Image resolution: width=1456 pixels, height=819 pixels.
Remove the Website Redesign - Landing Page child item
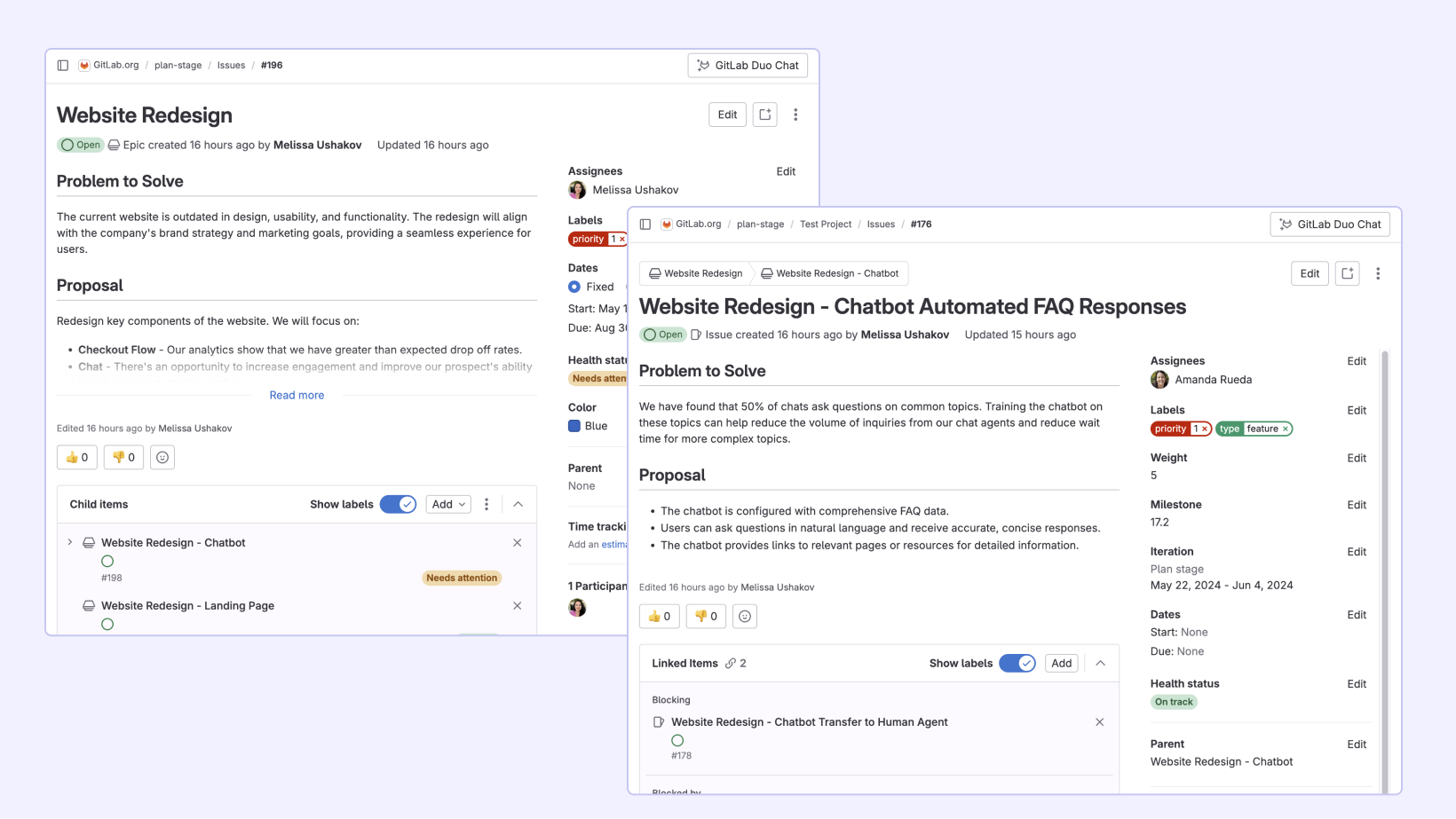coord(518,606)
